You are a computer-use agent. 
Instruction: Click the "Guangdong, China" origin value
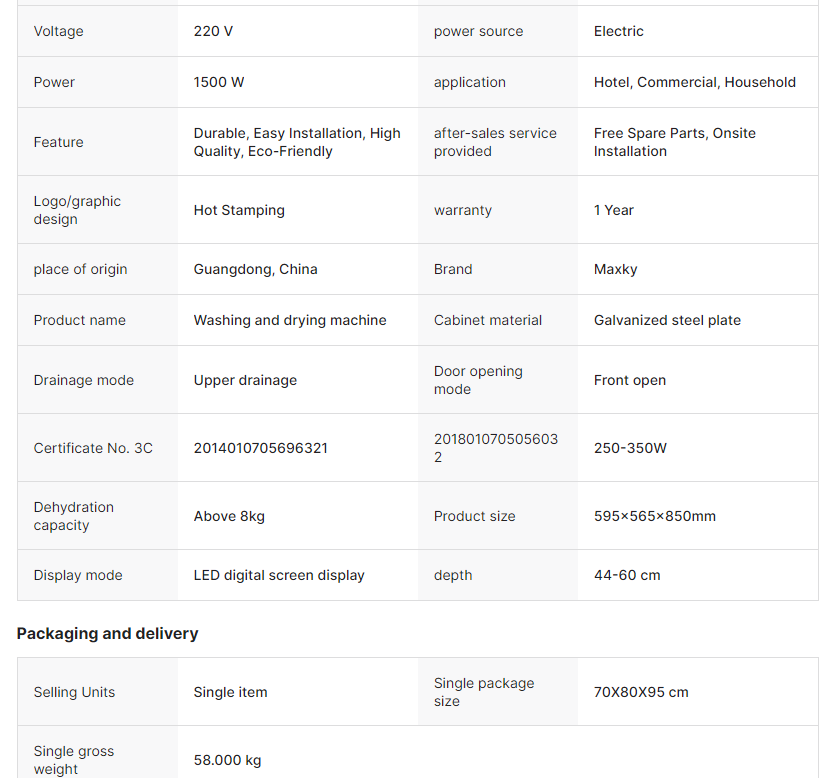point(255,269)
